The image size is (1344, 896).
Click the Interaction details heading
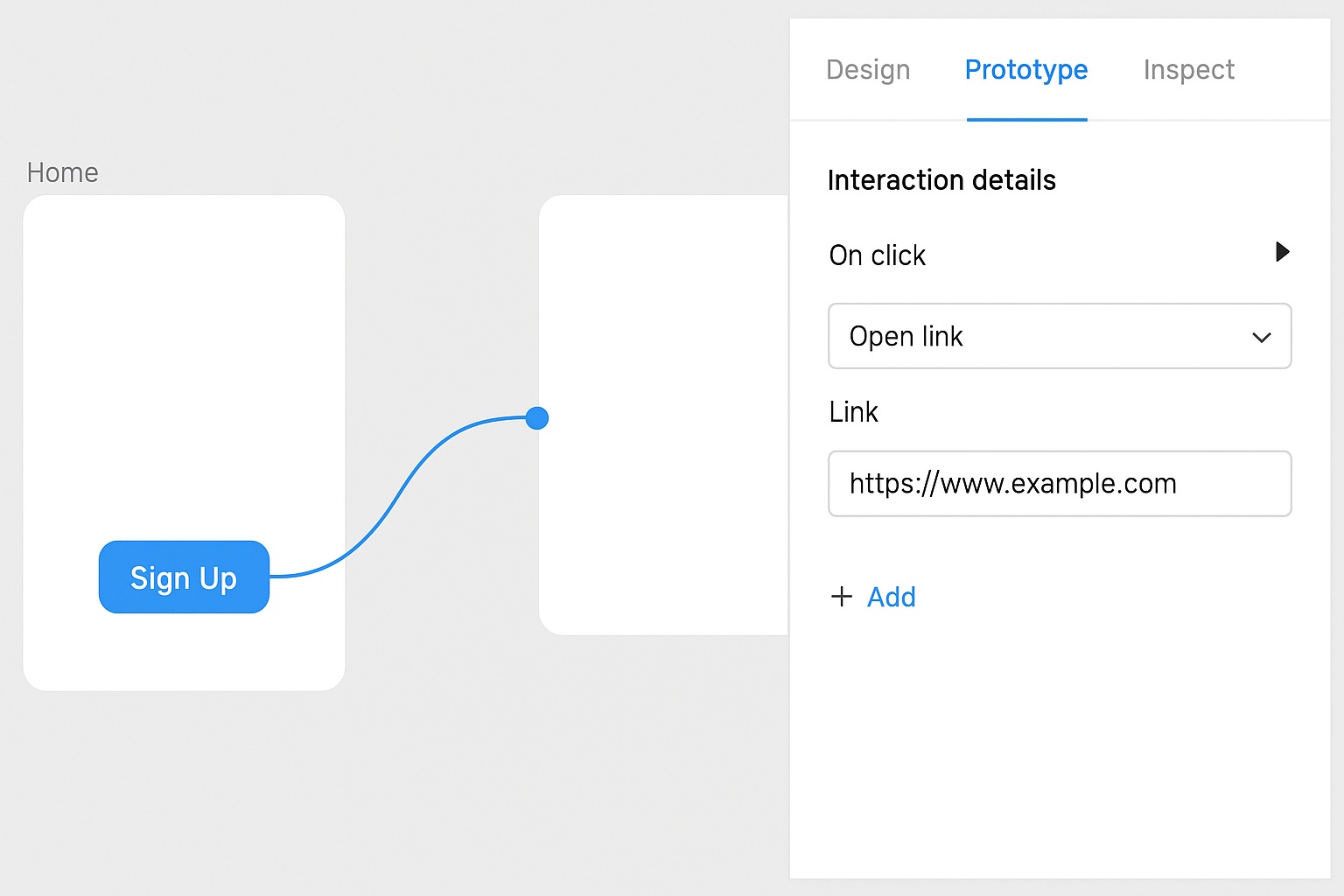(x=941, y=180)
